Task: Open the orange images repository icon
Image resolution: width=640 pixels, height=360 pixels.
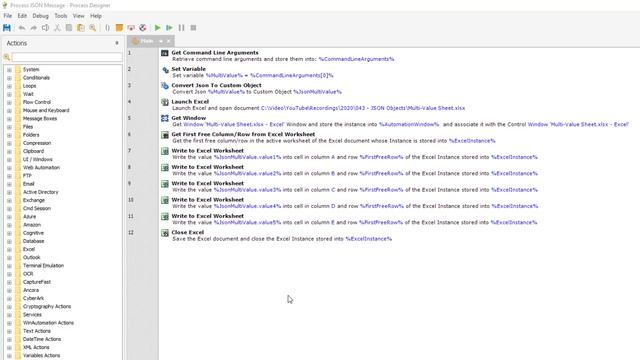Action: pyautogui.click(x=119, y=28)
